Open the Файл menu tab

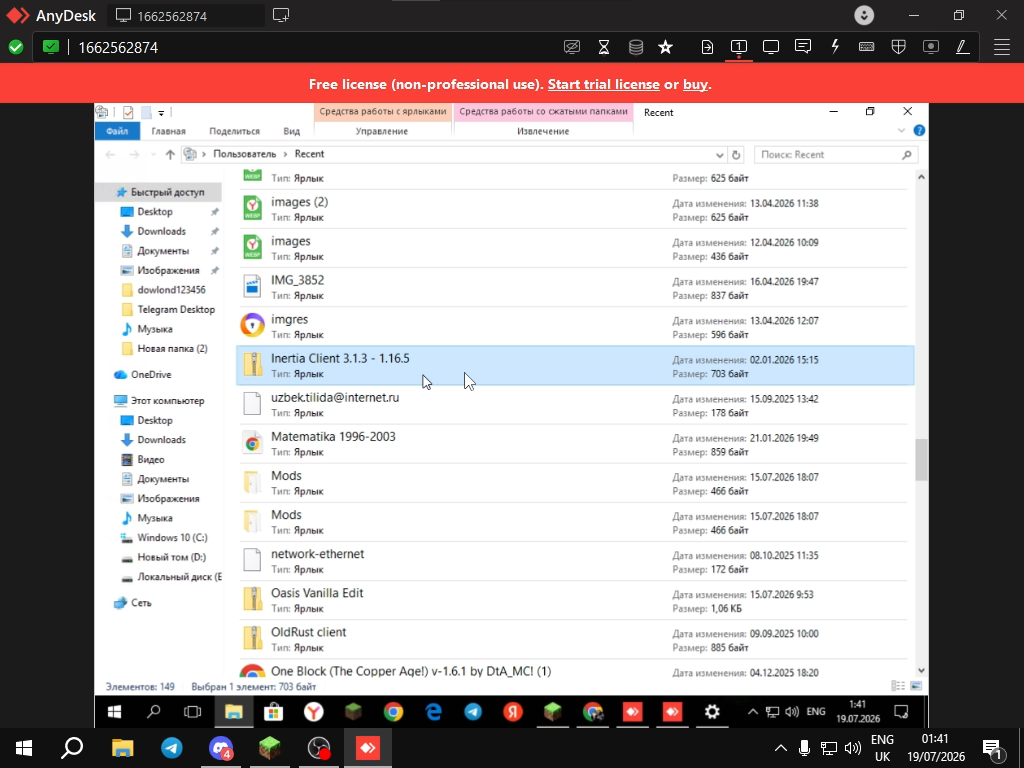[117, 131]
